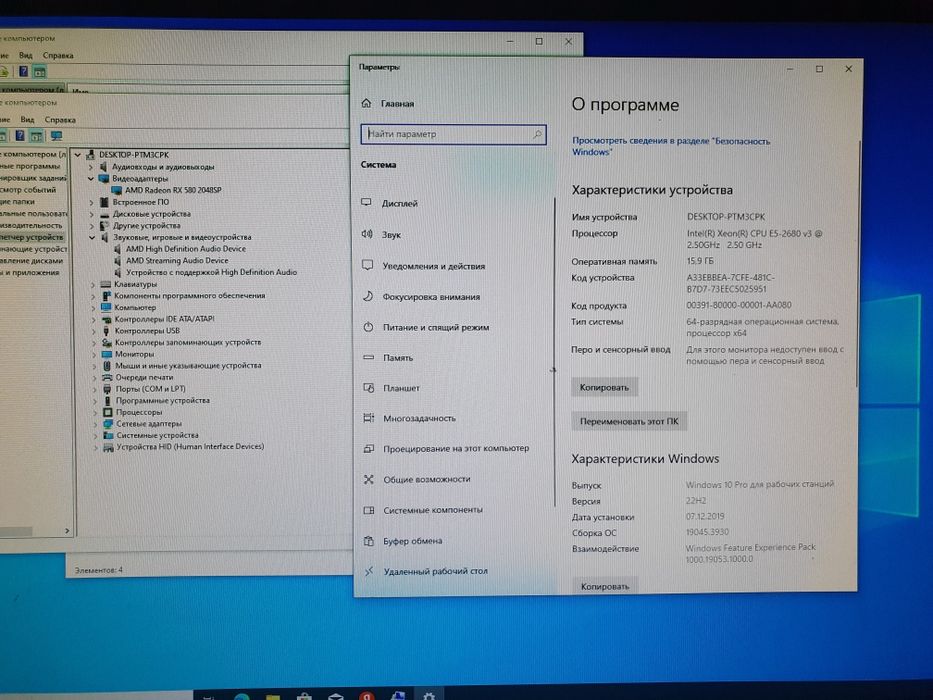This screenshot has width=933, height=700.
Task: Expand the Дисковые устройства node
Action: click(x=92, y=214)
